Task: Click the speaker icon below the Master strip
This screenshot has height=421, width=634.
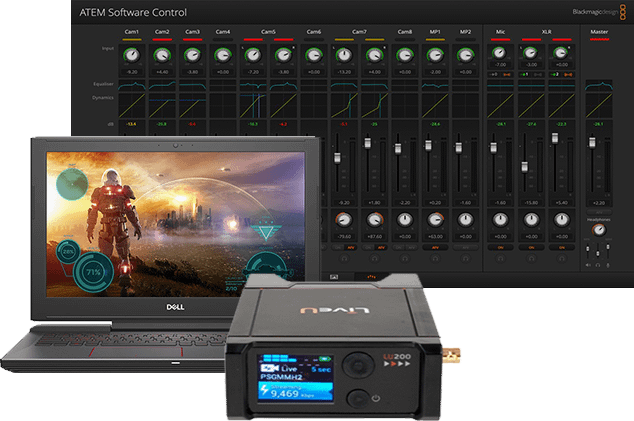Action: point(588,265)
